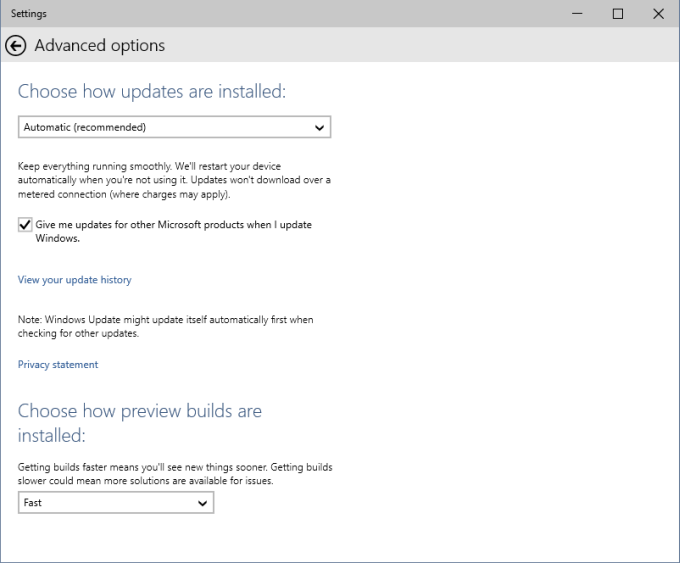
Task: Open 'View your update history' link
Action: tap(74, 280)
